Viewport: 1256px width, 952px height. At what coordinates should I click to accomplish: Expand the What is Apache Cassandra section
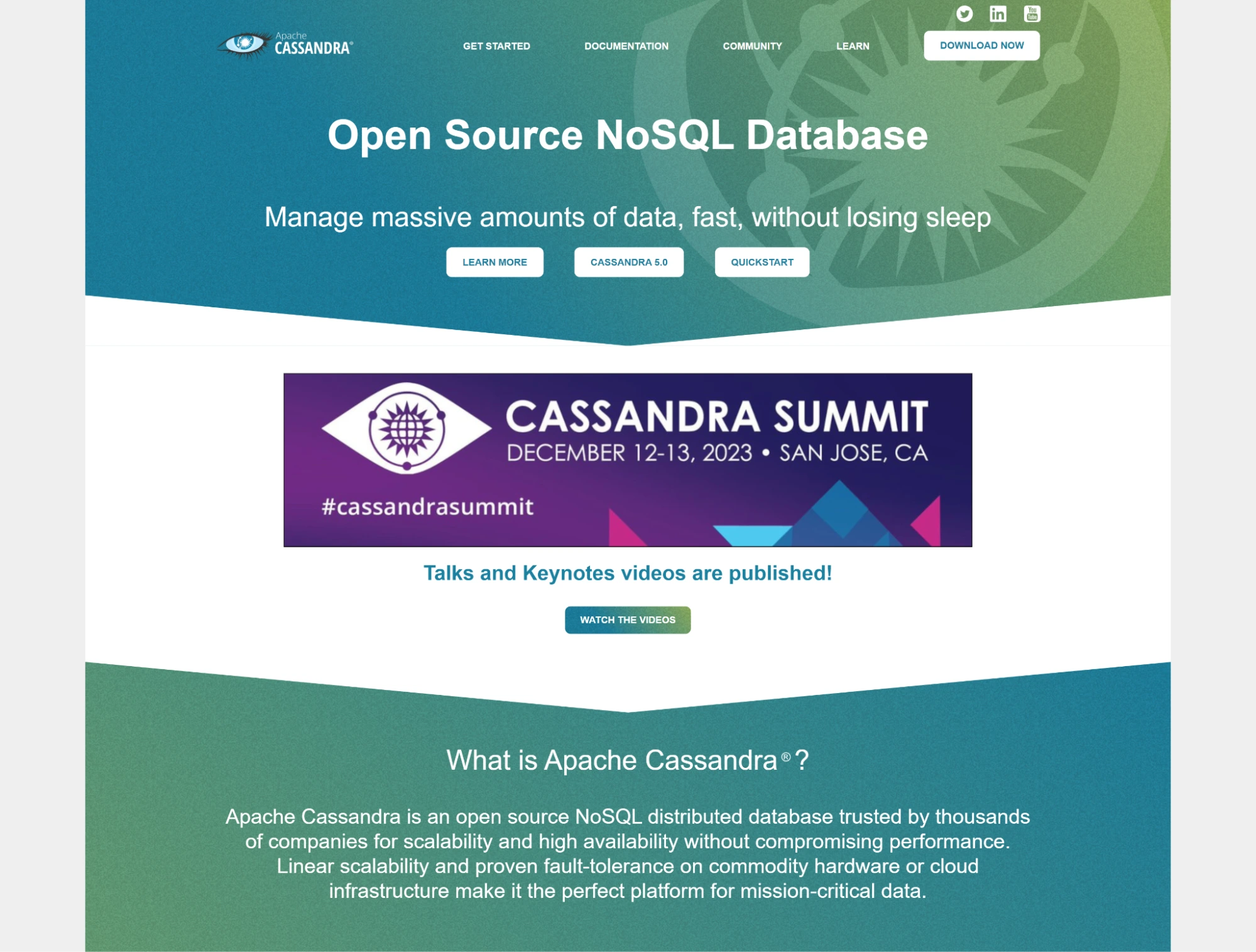[627, 760]
